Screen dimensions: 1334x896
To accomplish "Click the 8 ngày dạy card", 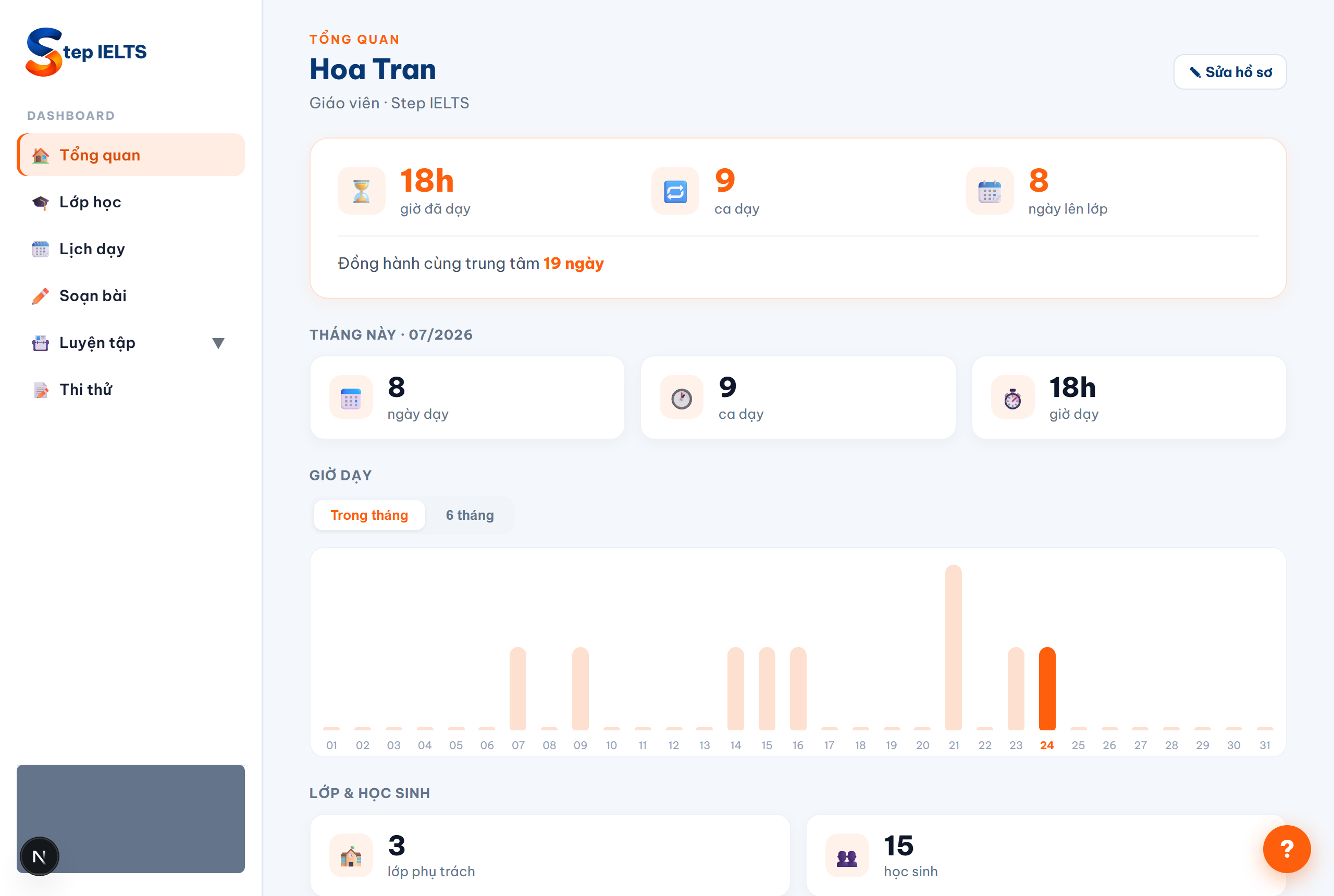I will coord(467,397).
